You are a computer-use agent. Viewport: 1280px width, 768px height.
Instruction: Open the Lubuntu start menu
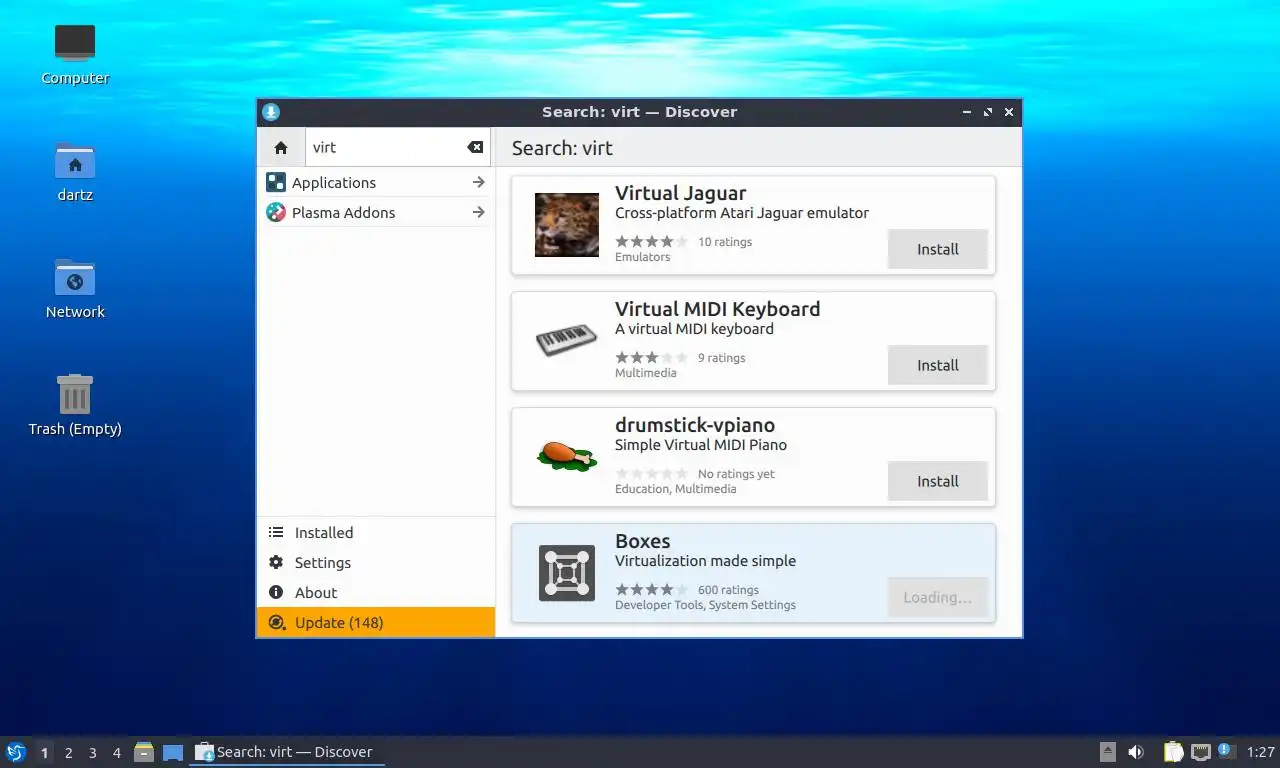(x=16, y=752)
